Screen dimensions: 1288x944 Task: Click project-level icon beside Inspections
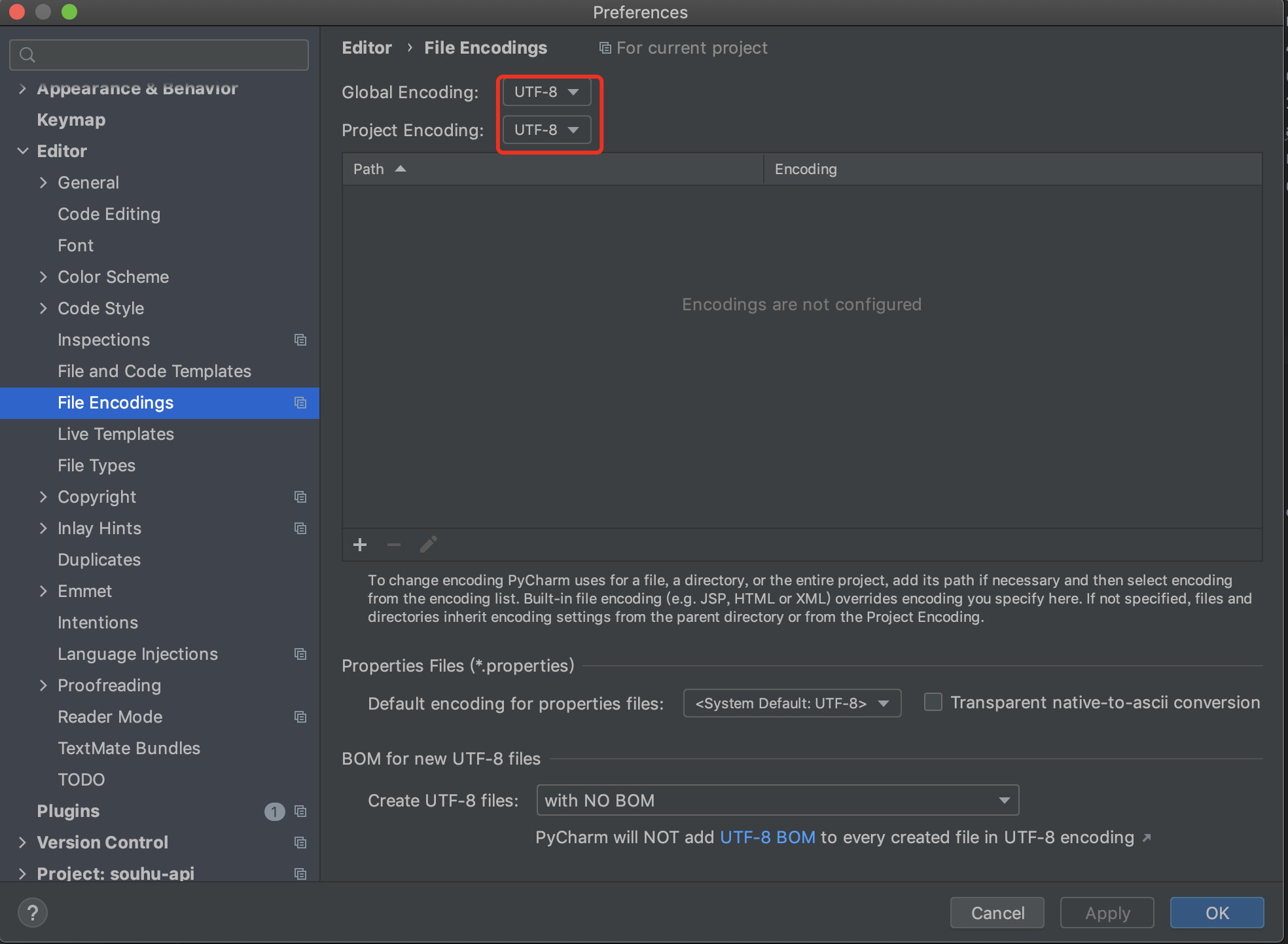300,340
